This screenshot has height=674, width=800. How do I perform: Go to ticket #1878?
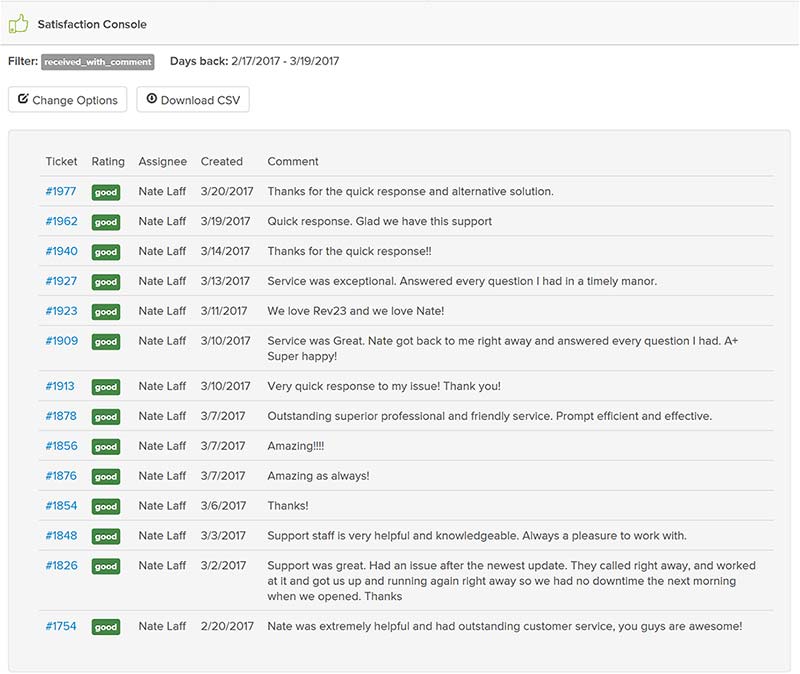(x=61, y=416)
